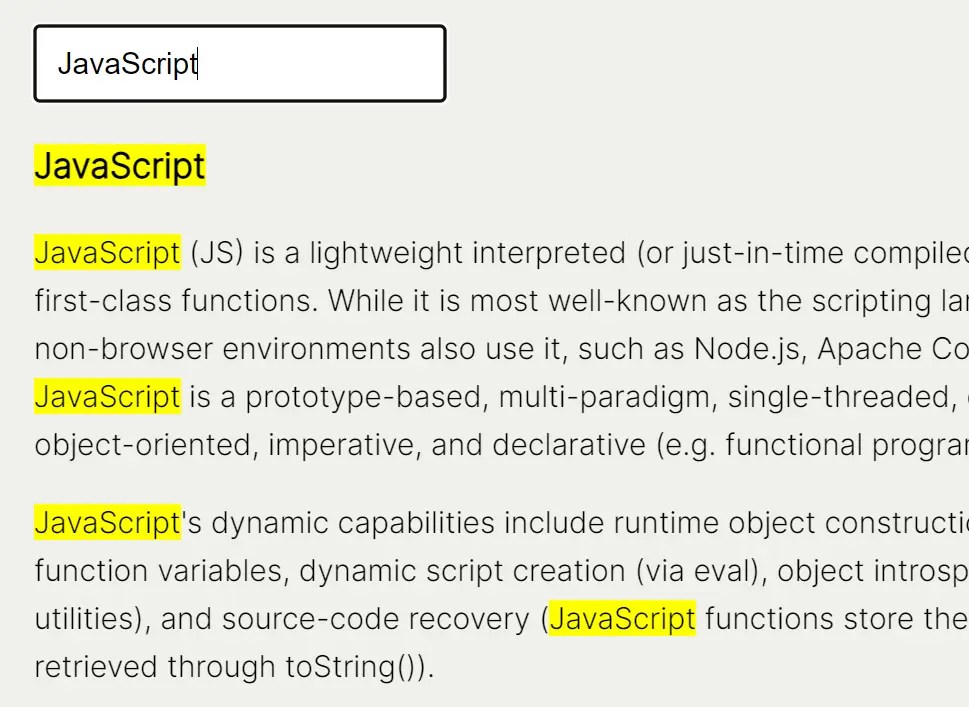Click the highlighted JavaScript near source-code recovery
The height and width of the screenshot is (707, 969).
(622, 618)
